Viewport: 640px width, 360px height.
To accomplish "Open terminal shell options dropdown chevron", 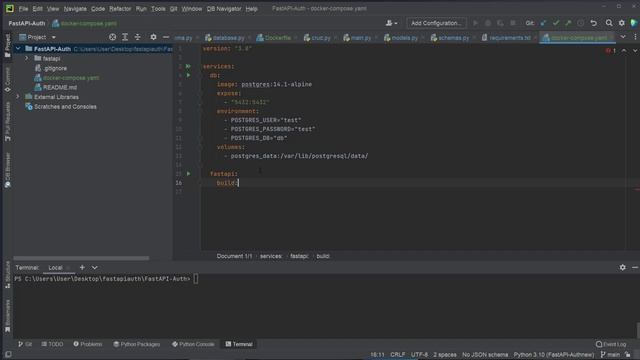I will [95, 268].
